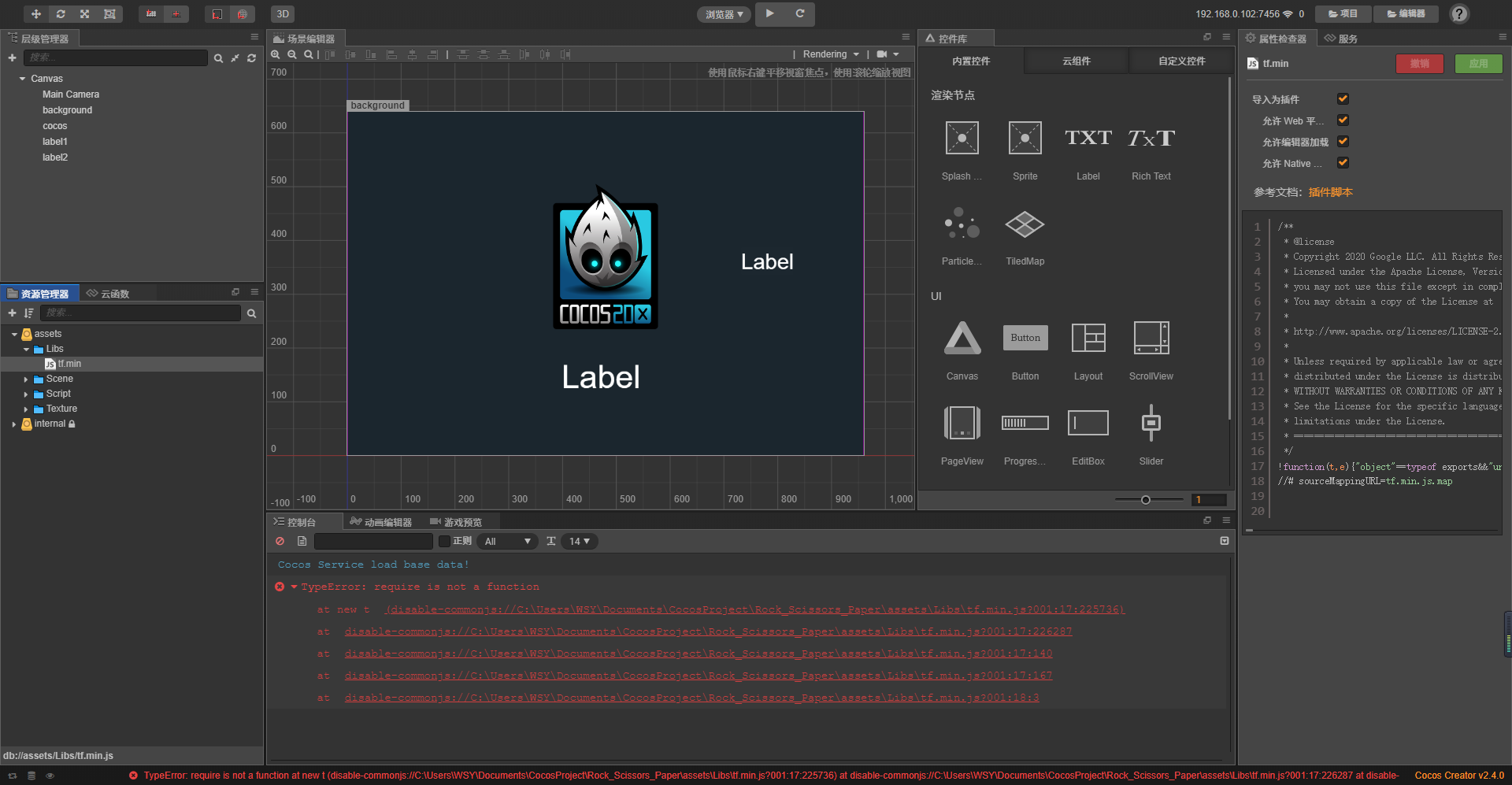Collapse the Libs folder
The width and height of the screenshot is (1512, 785).
(26, 350)
